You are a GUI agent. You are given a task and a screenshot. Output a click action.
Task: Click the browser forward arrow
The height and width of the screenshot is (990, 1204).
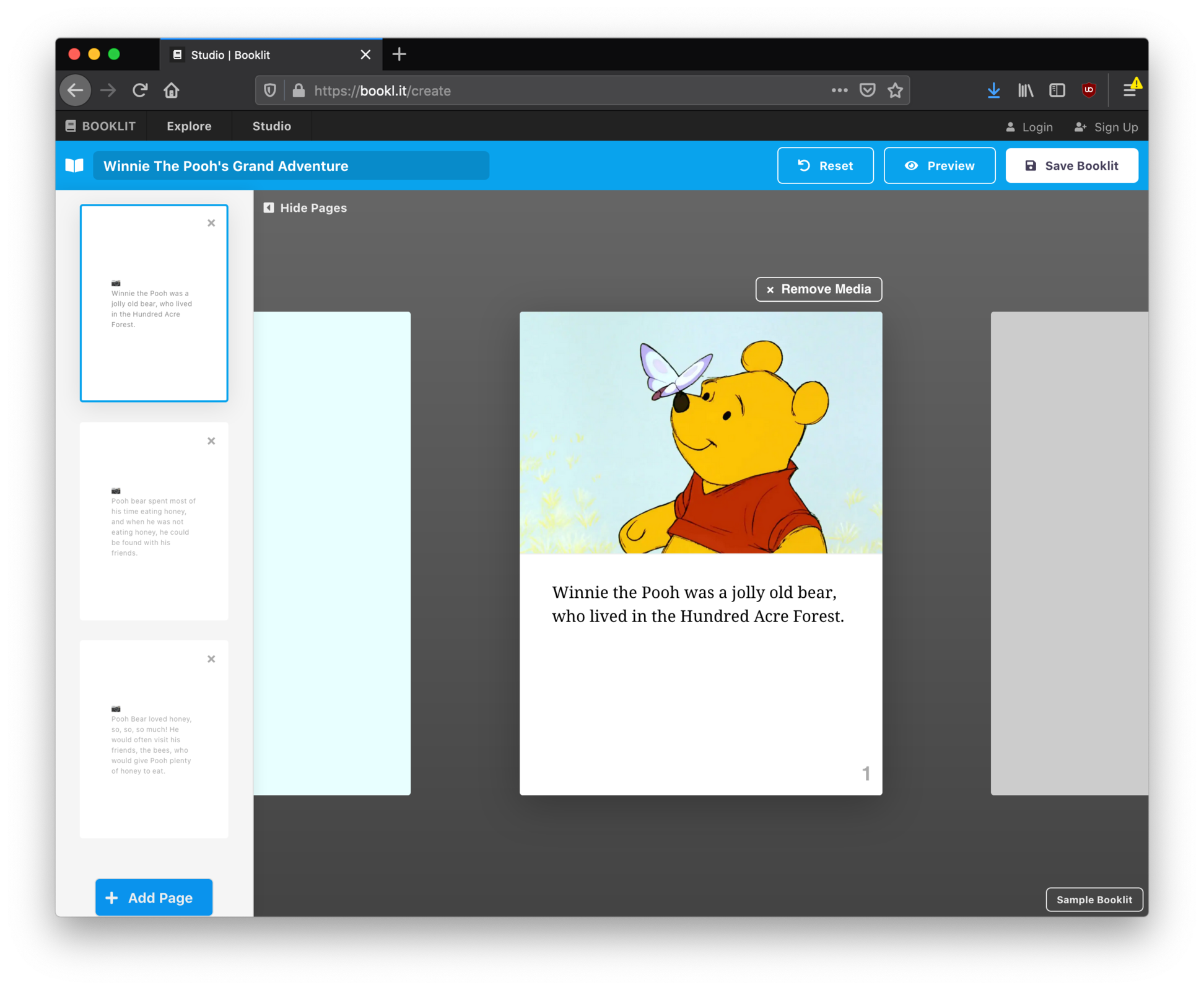(108, 90)
